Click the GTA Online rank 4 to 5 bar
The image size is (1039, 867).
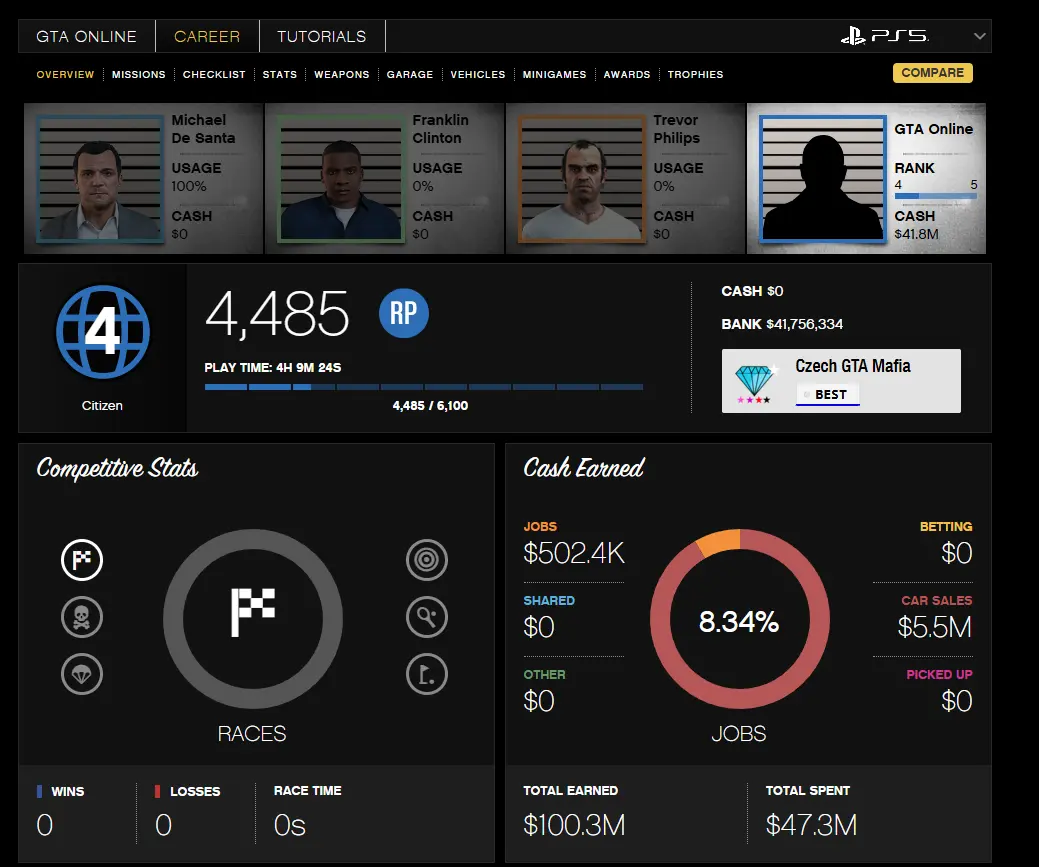936,196
